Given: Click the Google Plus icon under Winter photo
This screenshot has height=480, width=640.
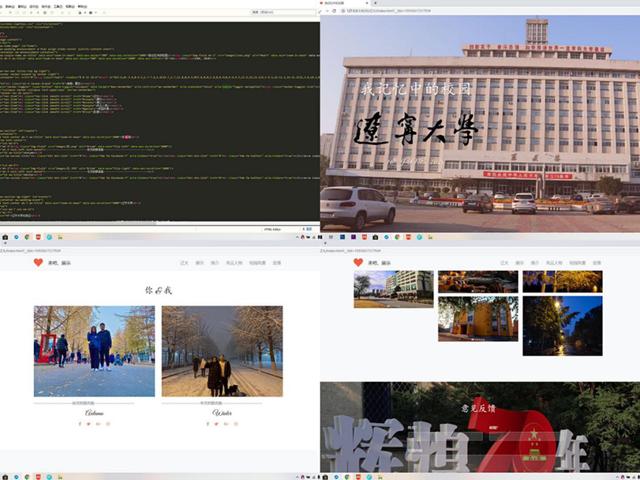Looking at the screenshot, I should [x=226, y=424].
